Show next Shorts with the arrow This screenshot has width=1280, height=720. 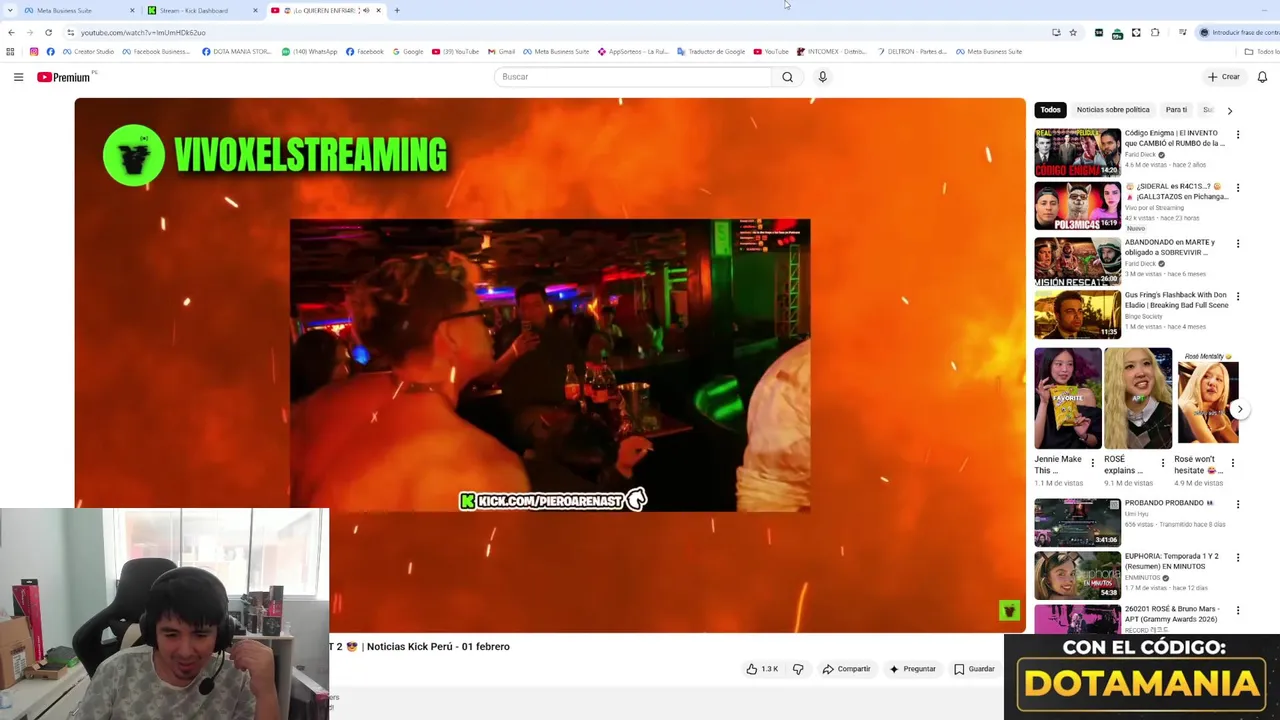pos(1239,408)
